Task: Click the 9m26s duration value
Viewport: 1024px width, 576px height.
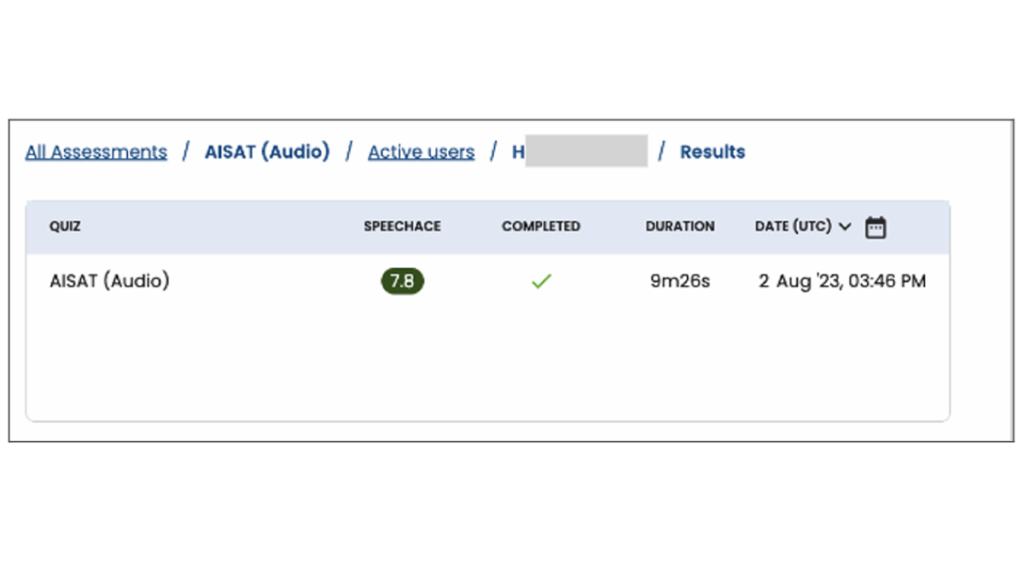Action: pos(680,281)
